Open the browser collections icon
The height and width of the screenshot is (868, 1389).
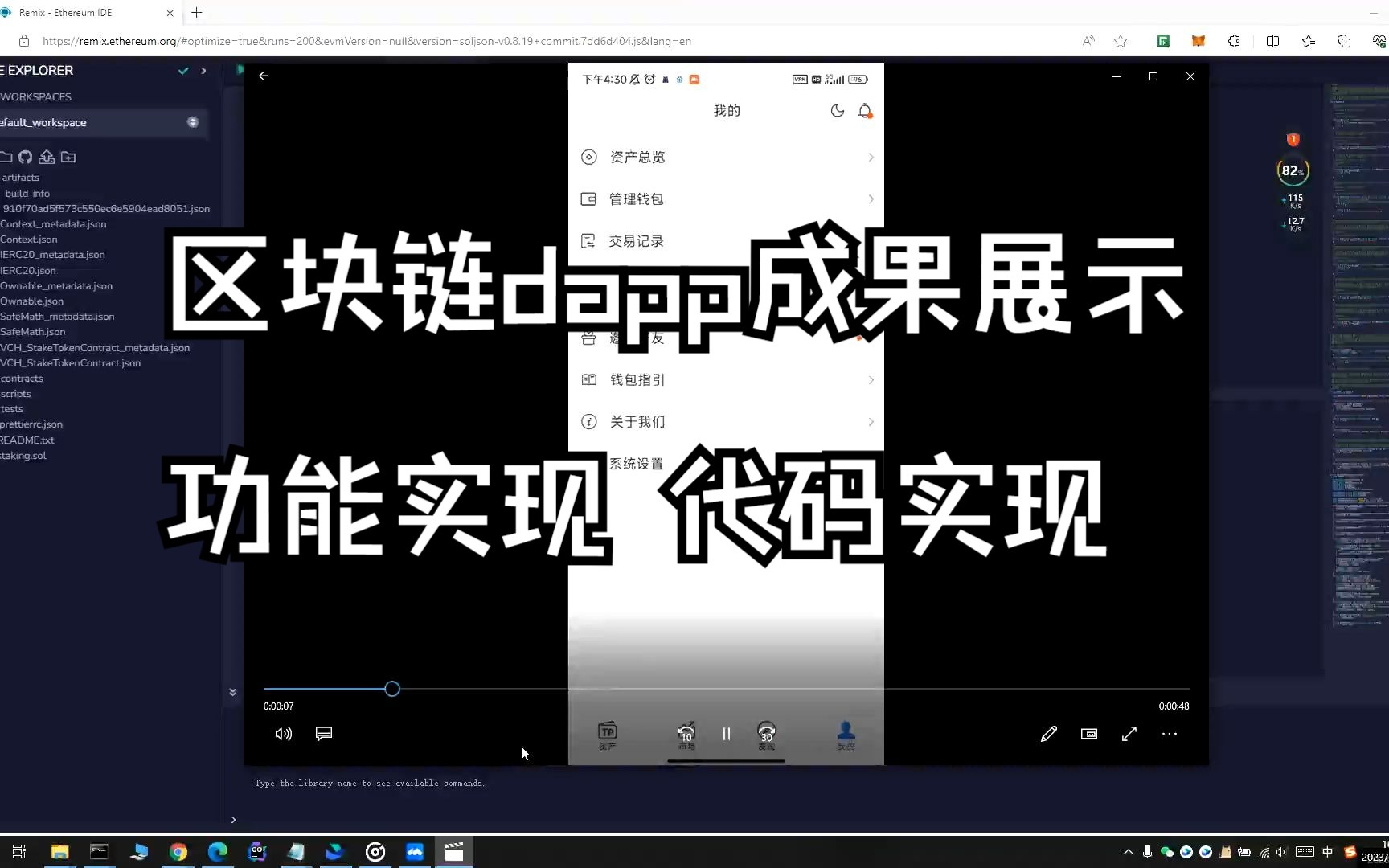[1344, 41]
